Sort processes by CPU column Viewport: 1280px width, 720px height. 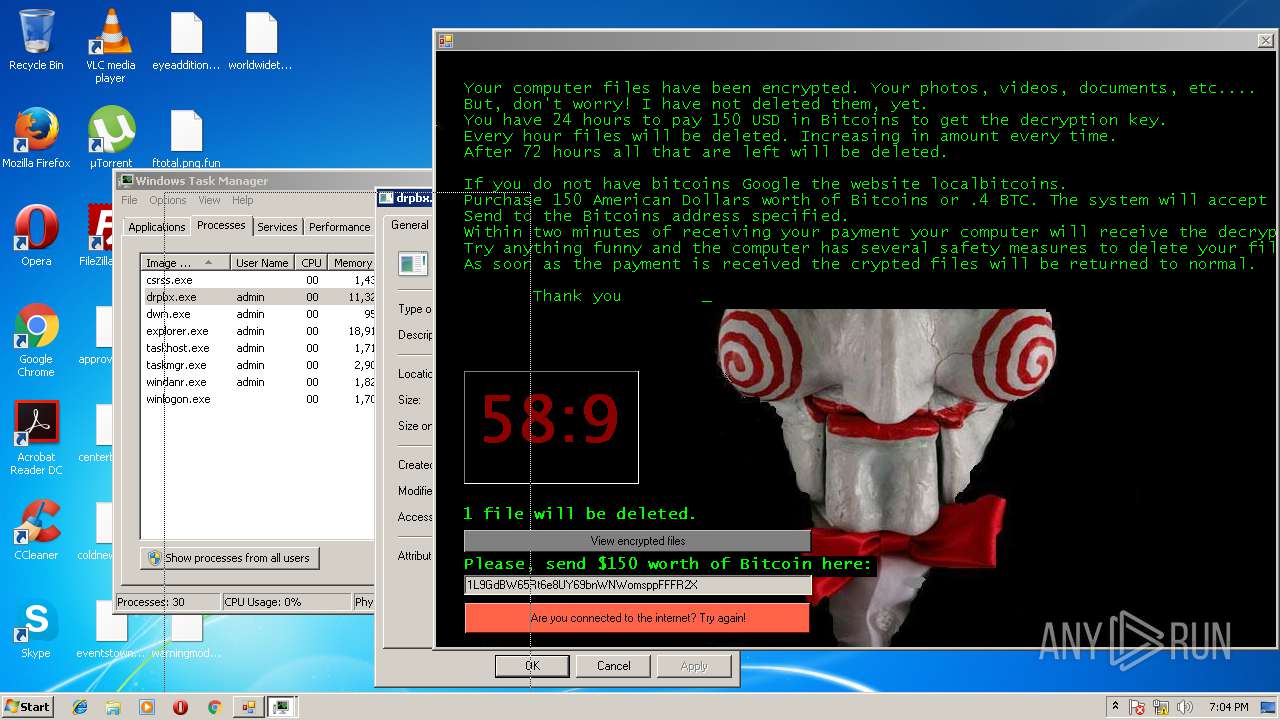click(x=311, y=263)
